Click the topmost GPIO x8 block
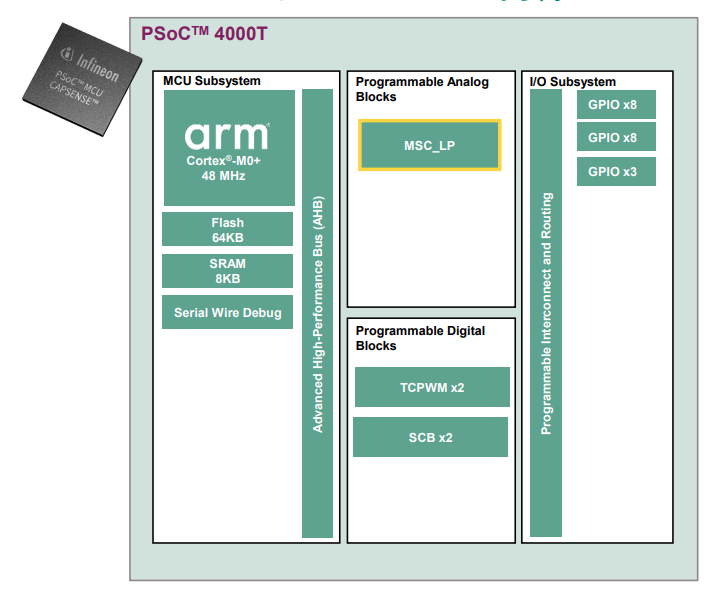Screen dimensions: 719x589 tap(612, 105)
